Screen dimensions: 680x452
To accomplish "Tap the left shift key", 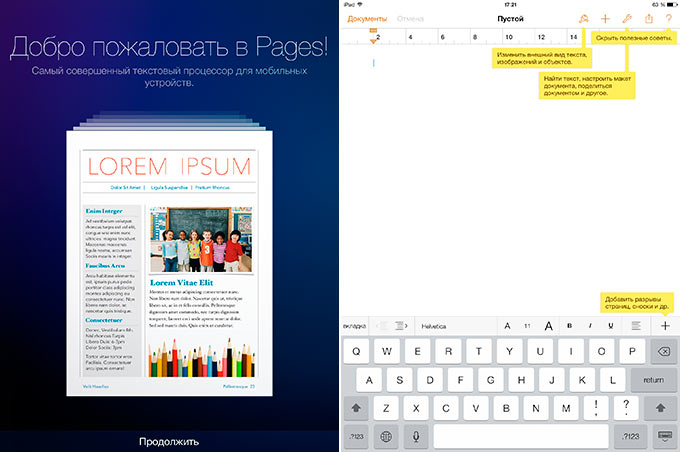I will [x=356, y=408].
